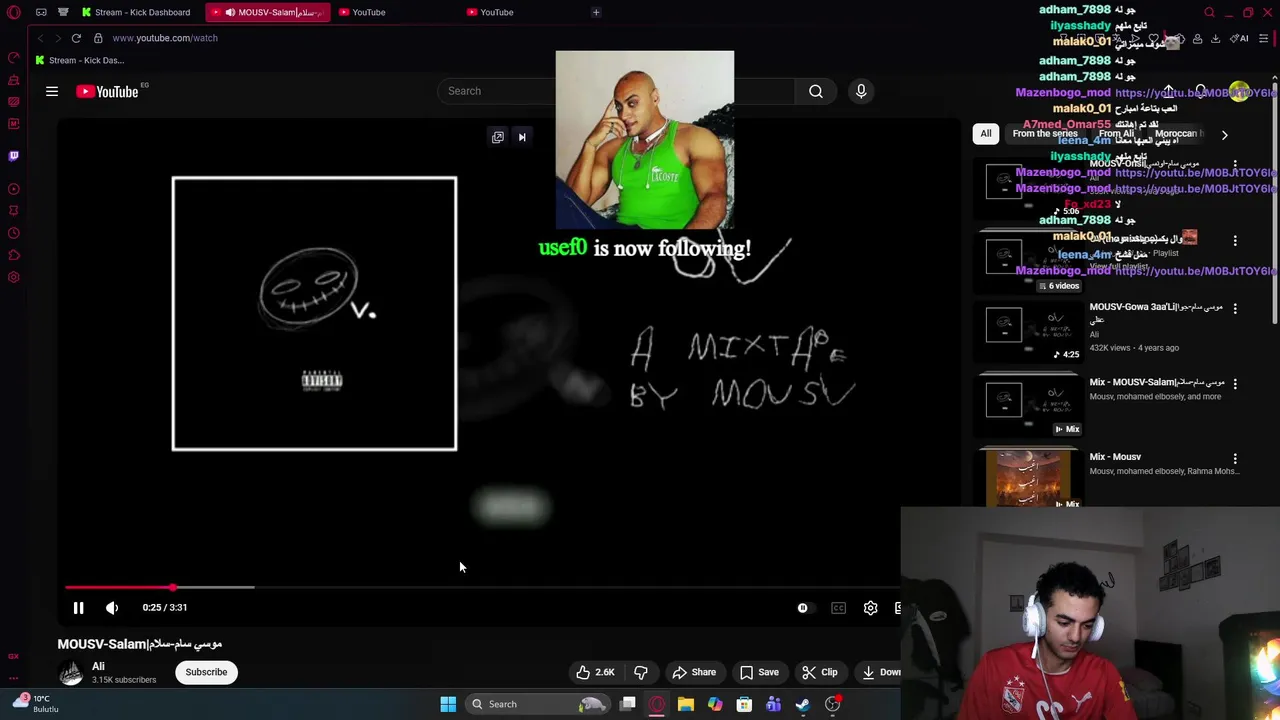Open options for Mix - Mousv
This screenshot has height=720, width=1280.
(1235, 459)
